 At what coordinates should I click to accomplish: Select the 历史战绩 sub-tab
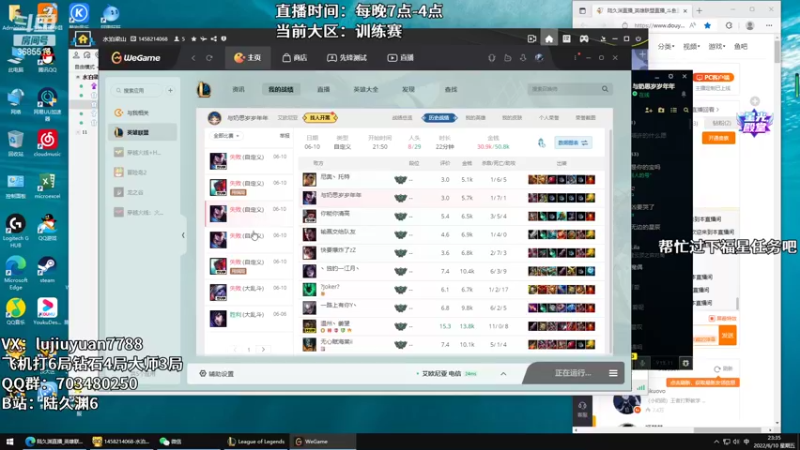click(x=439, y=118)
